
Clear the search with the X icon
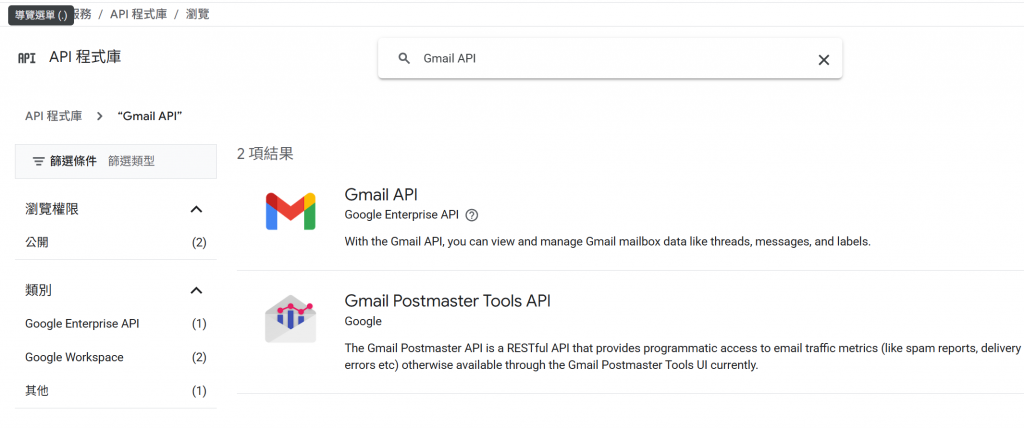(x=824, y=60)
